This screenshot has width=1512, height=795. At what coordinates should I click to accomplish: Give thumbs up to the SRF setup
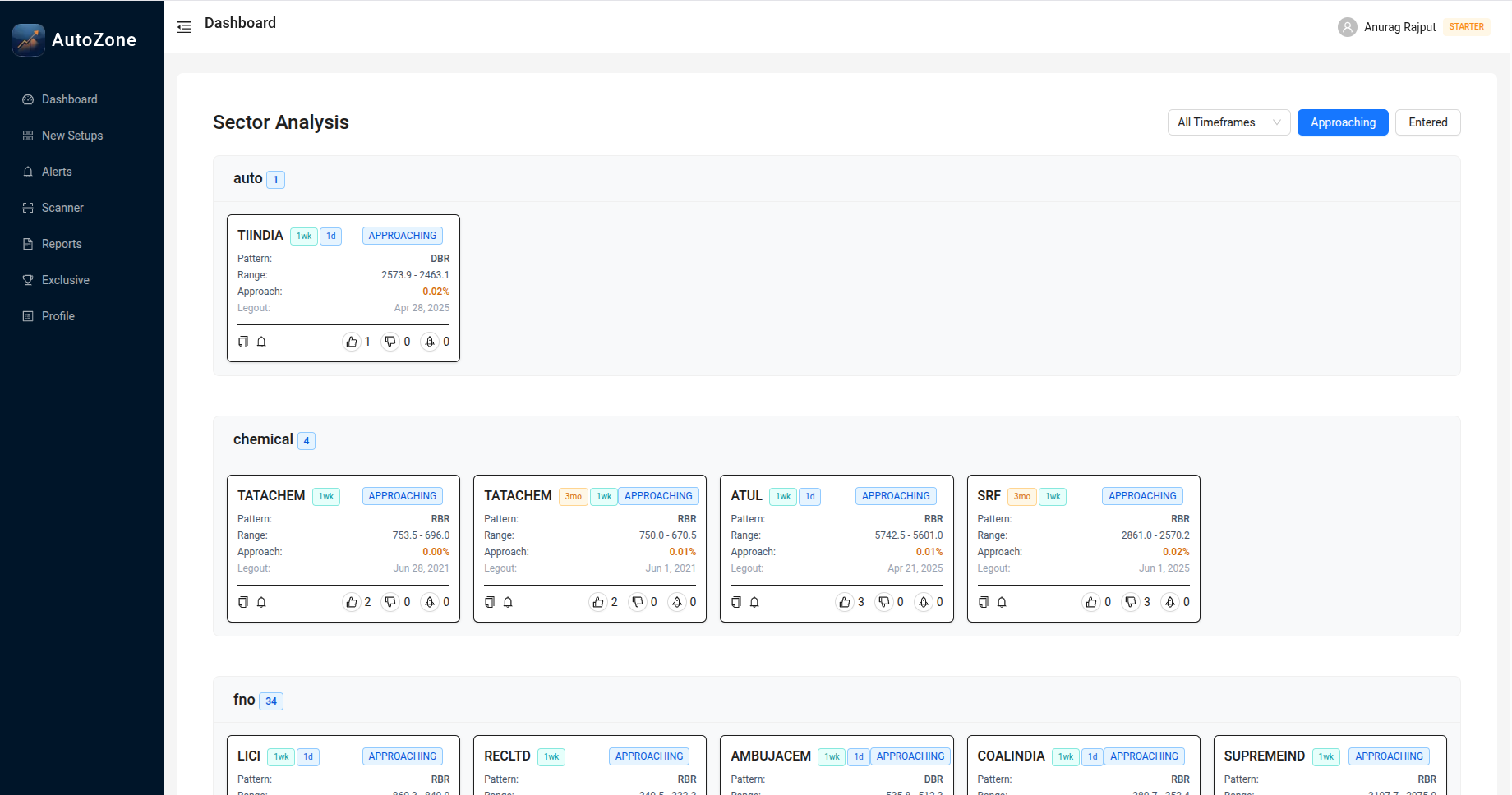(1091, 602)
